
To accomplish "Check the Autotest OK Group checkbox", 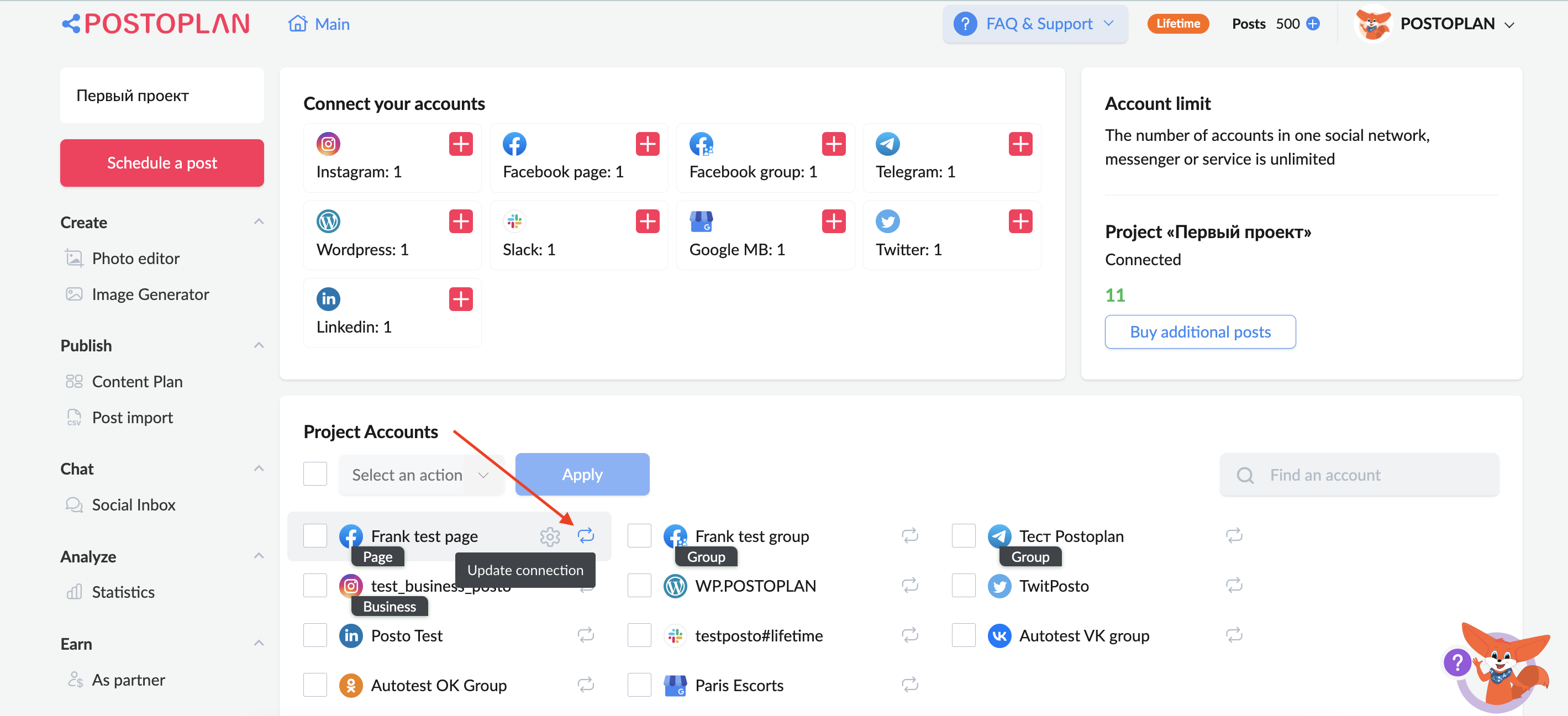I will tap(315, 685).
